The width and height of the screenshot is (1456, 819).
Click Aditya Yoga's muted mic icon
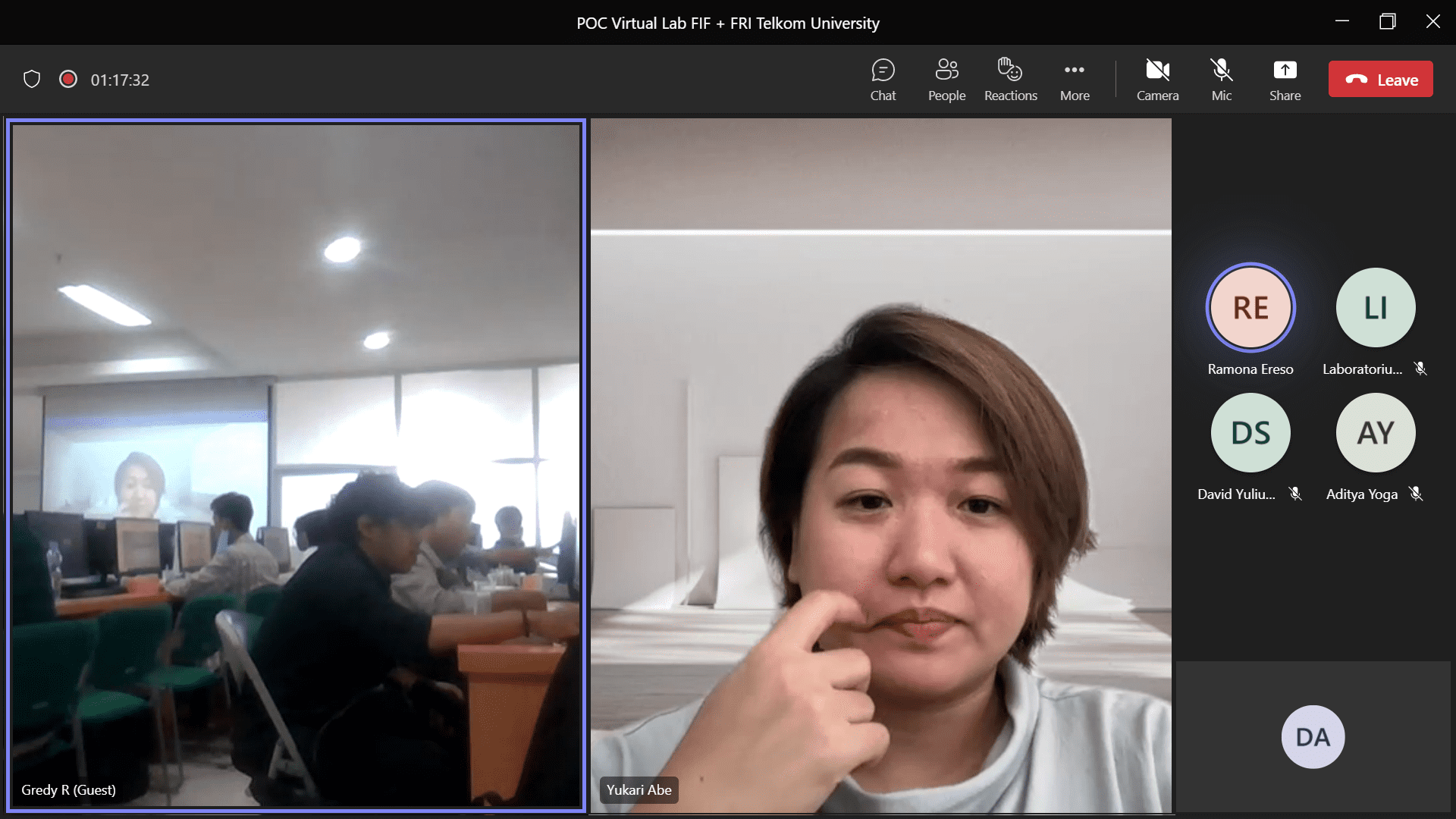click(x=1416, y=494)
